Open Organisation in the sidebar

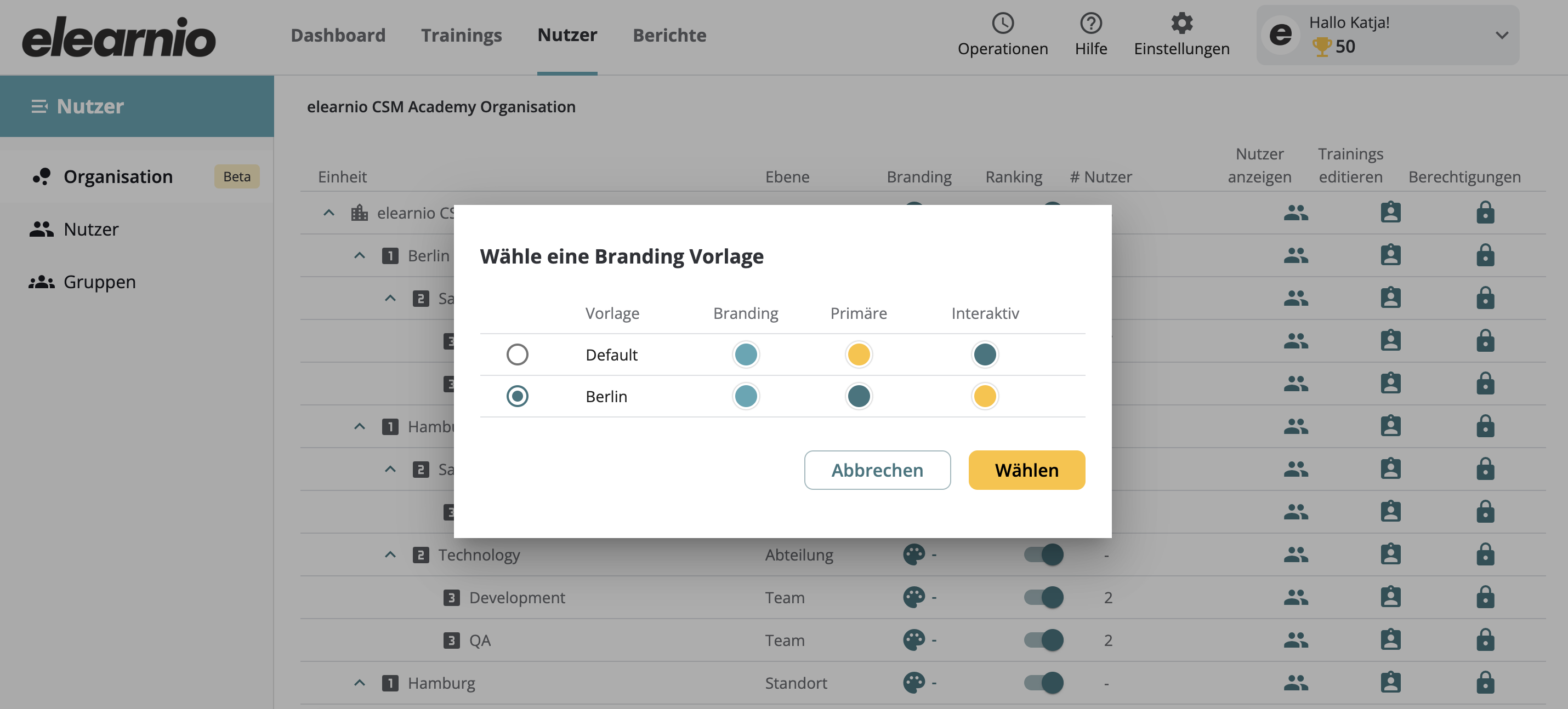tap(117, 176)
